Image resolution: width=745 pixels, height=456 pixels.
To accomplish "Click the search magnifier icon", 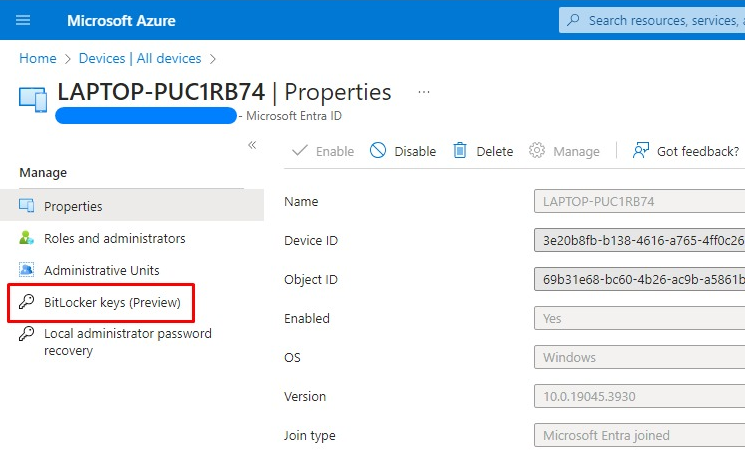I will tap(573, 20).
